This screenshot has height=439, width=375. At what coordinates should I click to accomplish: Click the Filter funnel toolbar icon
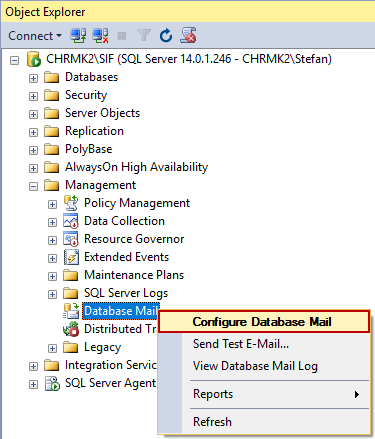pos(144,35)
